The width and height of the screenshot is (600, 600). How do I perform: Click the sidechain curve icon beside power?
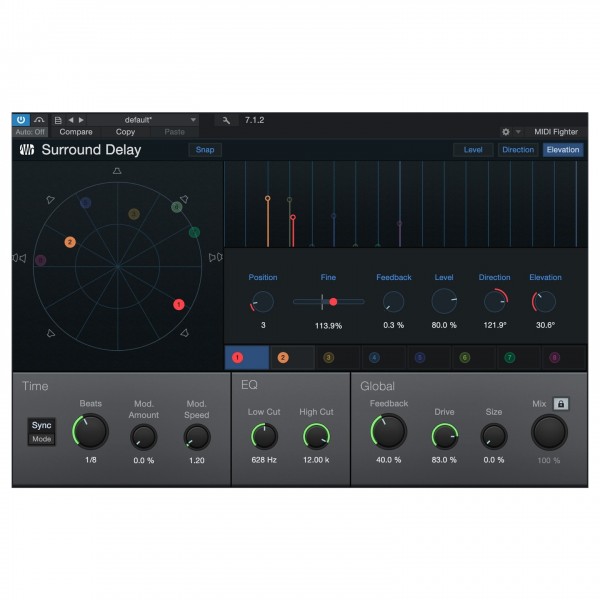pyautogui.click(x=39, y=120)
